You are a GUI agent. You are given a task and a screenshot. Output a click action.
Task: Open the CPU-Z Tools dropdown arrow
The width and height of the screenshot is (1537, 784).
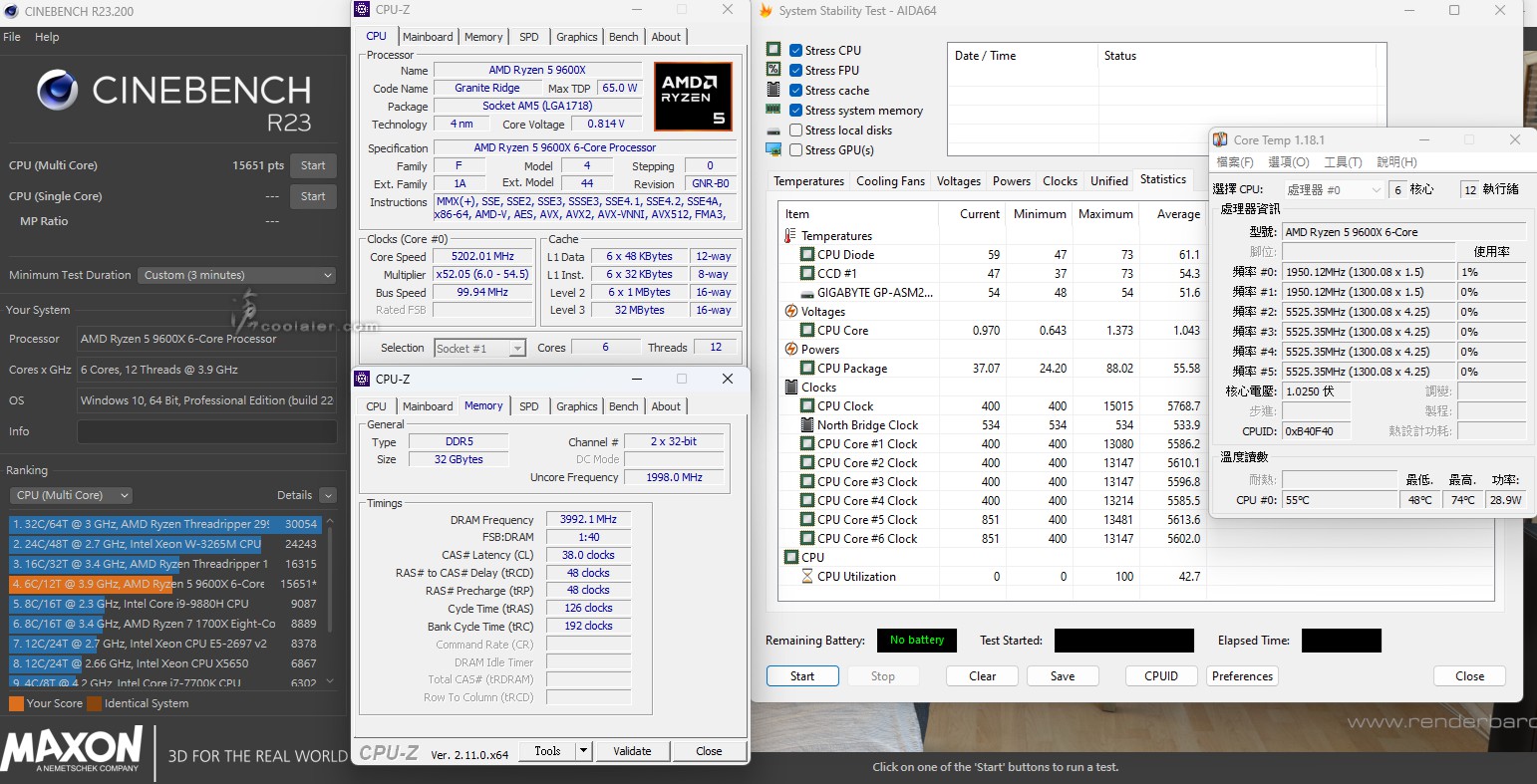(x=583, y=751)
